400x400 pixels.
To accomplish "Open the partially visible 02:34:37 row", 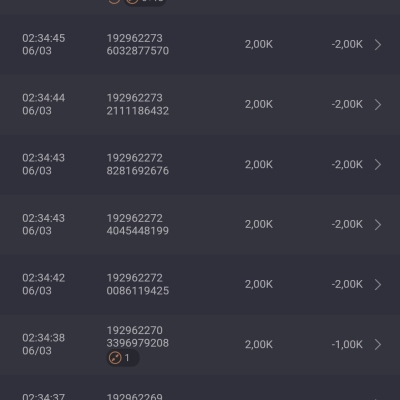I will tap(200, 392).
